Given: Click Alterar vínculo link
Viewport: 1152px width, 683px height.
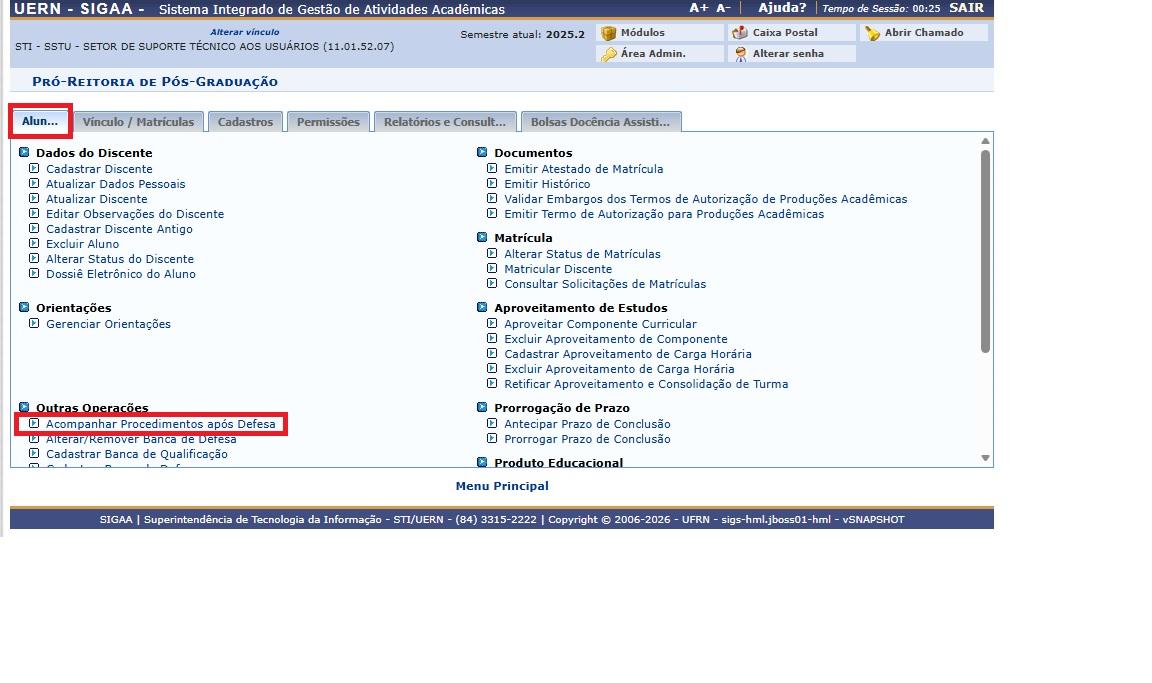Looking at the screenshot, I should click(x=244, y=32).
